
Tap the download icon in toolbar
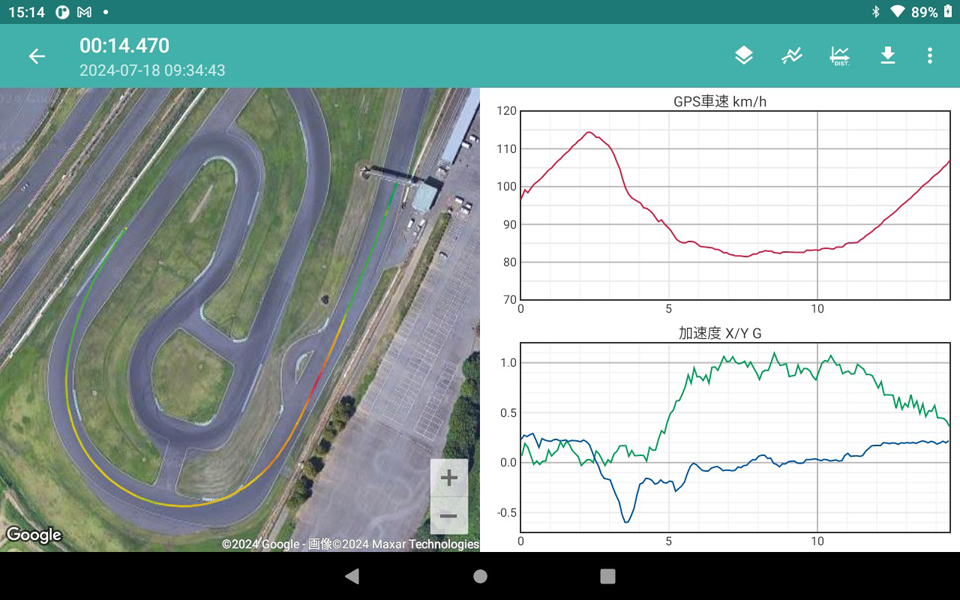coord(887,56)
